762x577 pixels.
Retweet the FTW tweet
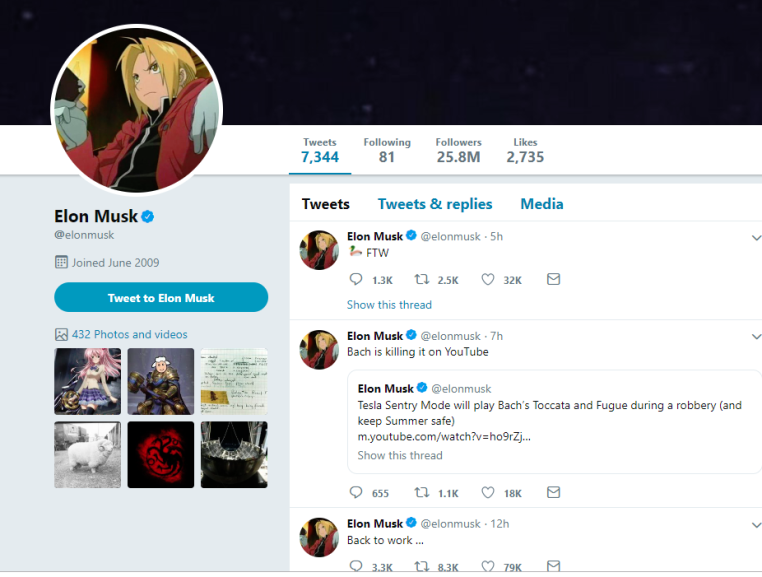coord(422,280)
